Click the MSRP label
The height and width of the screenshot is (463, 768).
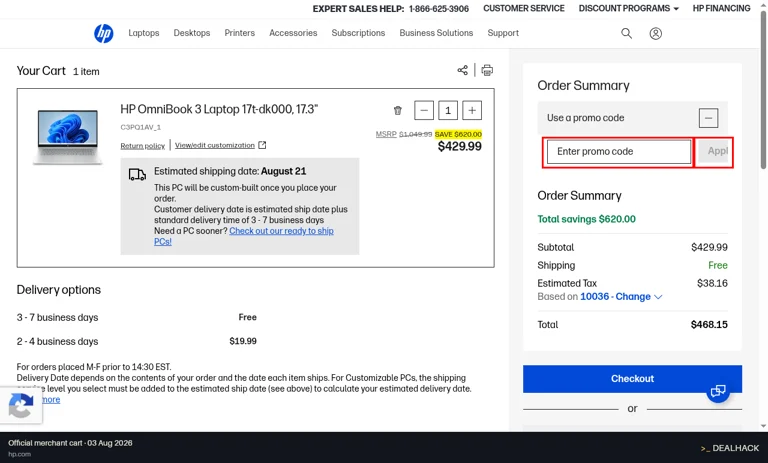[386, 134]
